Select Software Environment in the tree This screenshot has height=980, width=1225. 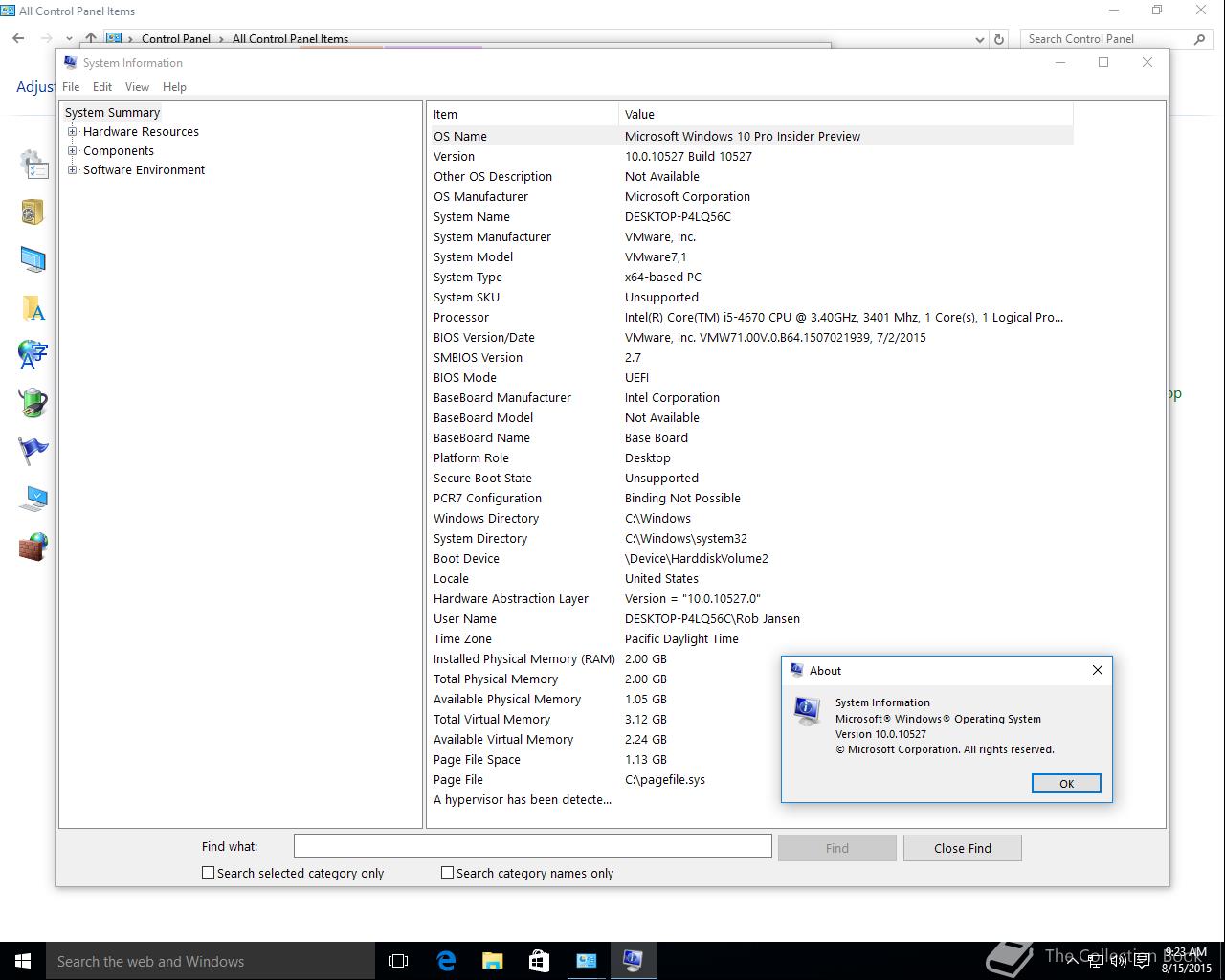pyautogui.click(x=144, y=170)
